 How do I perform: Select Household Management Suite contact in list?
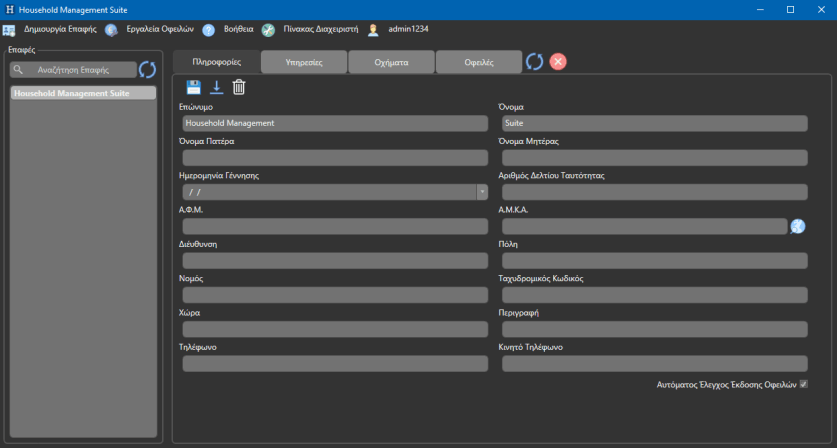83,93
